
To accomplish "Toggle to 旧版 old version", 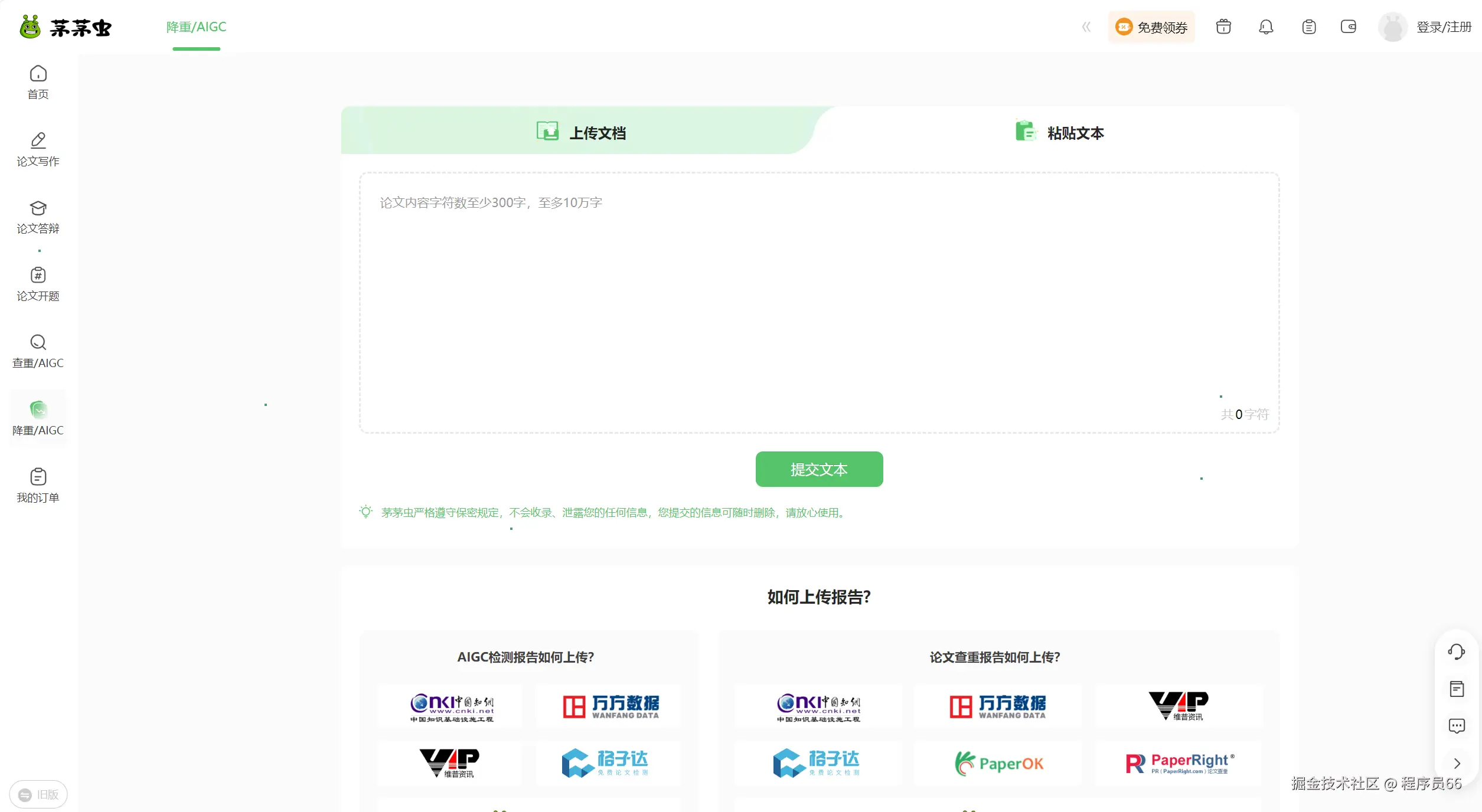I will 38,794.
